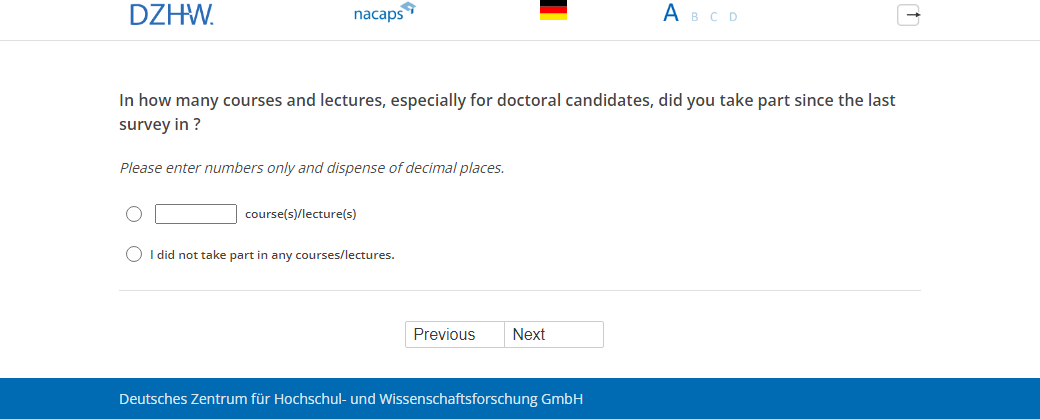Screen dimensions: 1040x419
Task: Choose font size option C
Action: coord(714,17)
